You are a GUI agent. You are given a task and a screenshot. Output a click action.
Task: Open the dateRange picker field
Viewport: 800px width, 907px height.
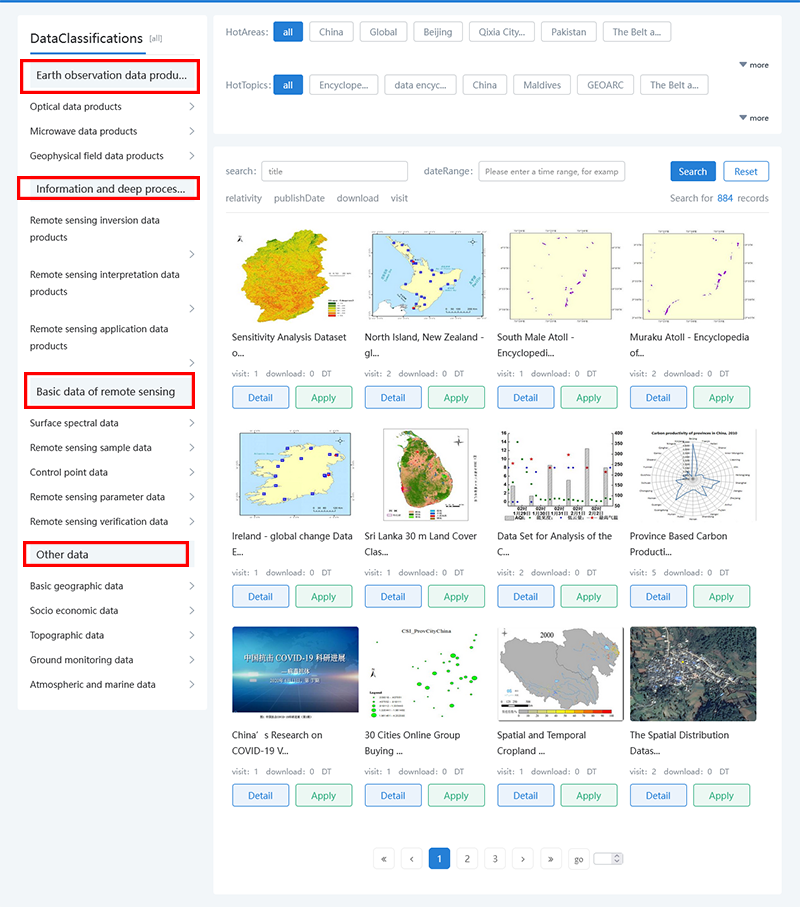point(552,171)
